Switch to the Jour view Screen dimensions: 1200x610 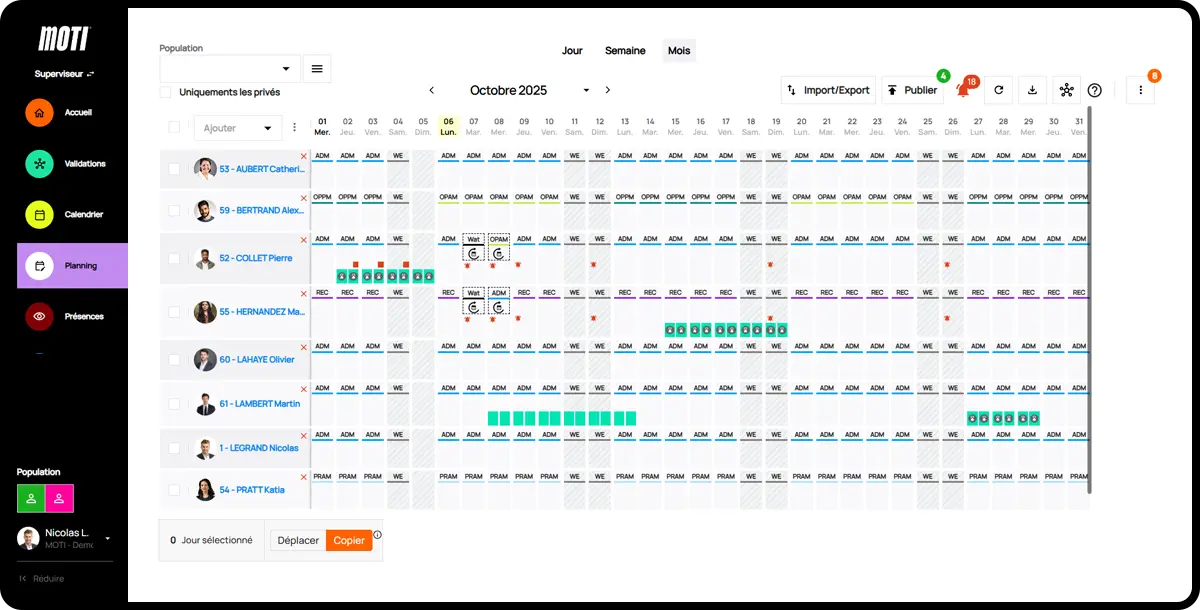click(x=572, y=50)
